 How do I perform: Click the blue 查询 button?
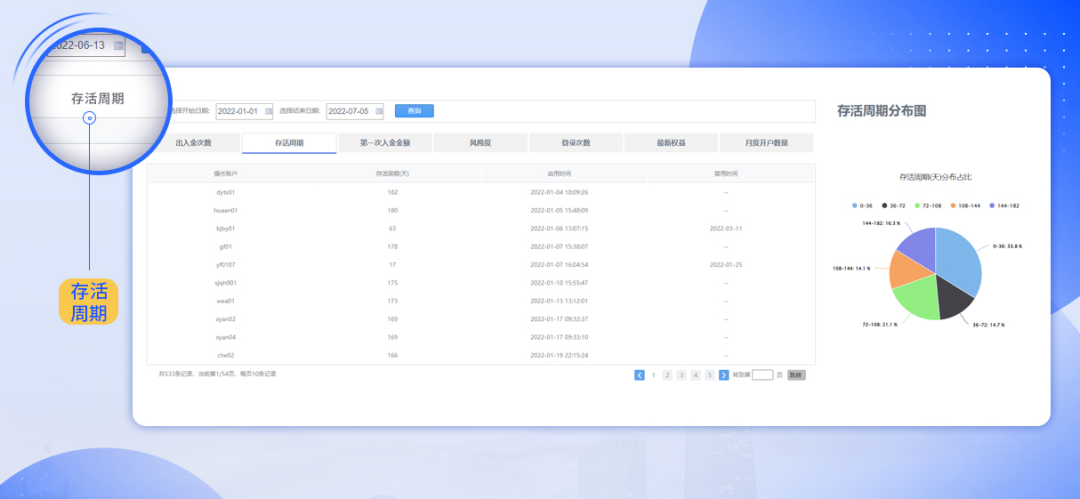click(x=414, y=111)
